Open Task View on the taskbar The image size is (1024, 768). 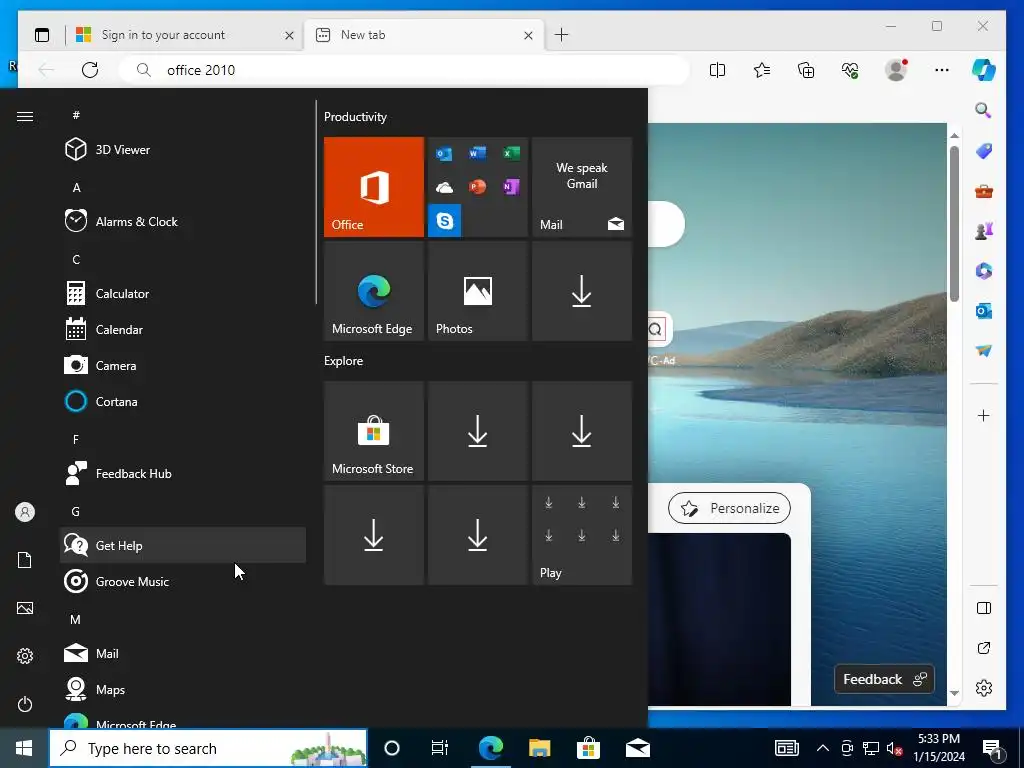click(440, 748)
